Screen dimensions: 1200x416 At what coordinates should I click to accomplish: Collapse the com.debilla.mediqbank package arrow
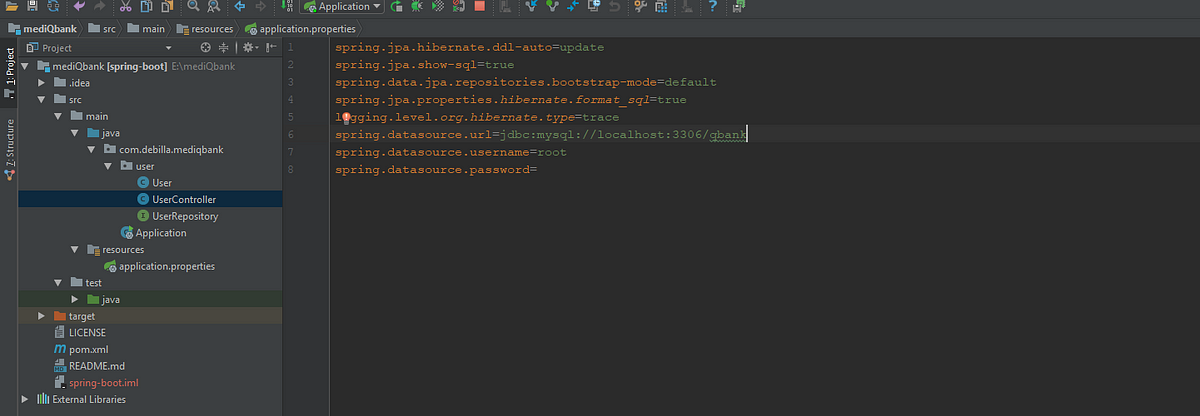coord(91,149)
